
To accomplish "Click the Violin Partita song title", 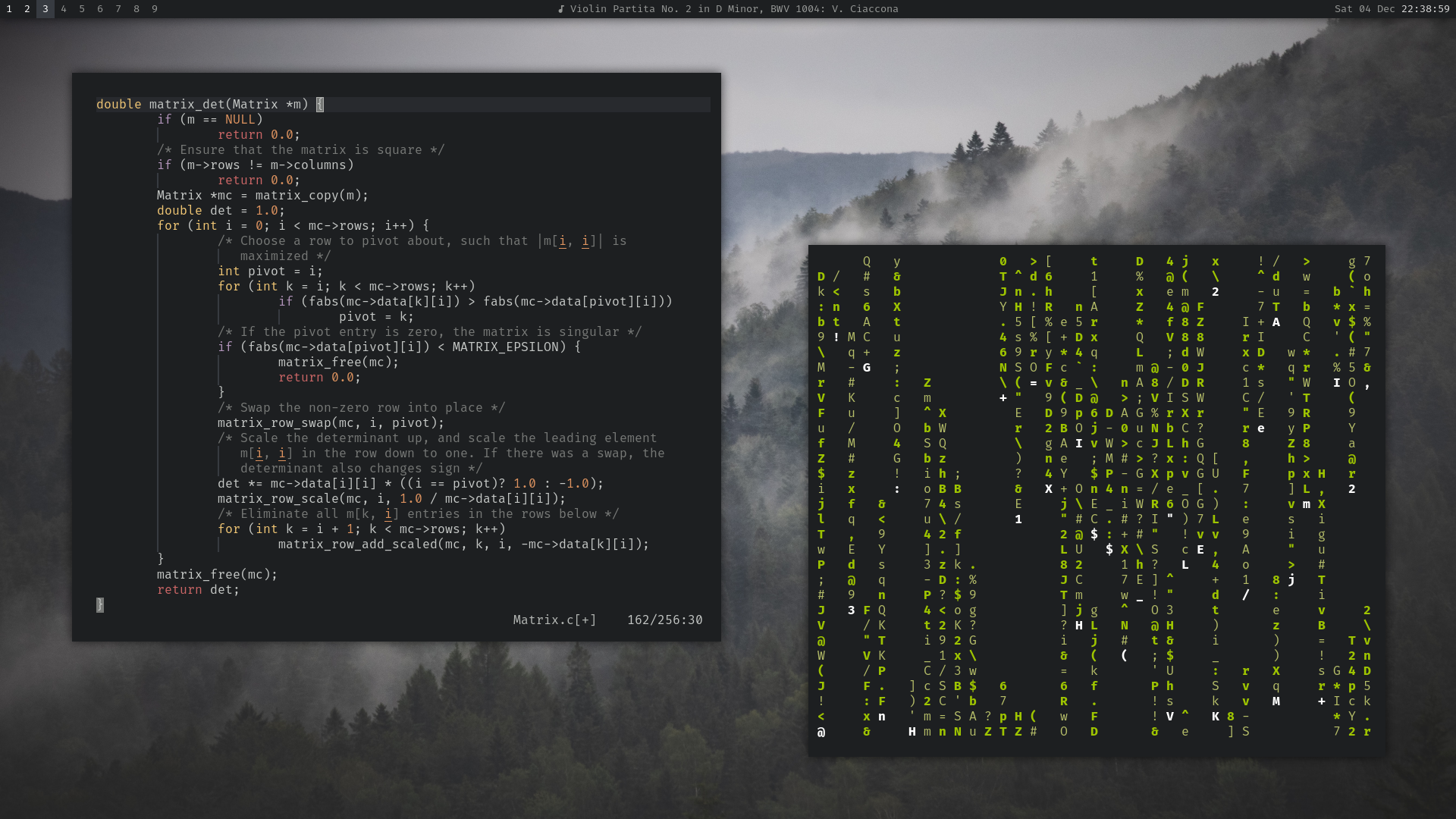I will 734,9.
